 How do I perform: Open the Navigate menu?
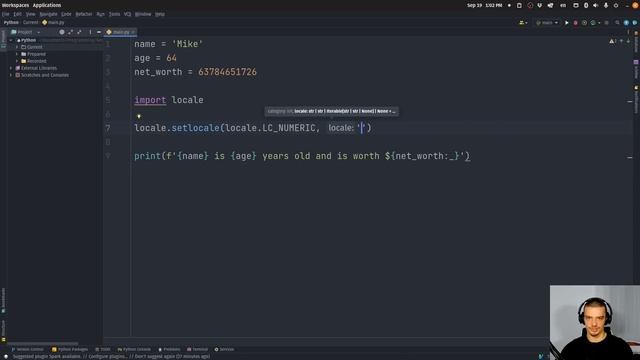click(x=48, y=14)
